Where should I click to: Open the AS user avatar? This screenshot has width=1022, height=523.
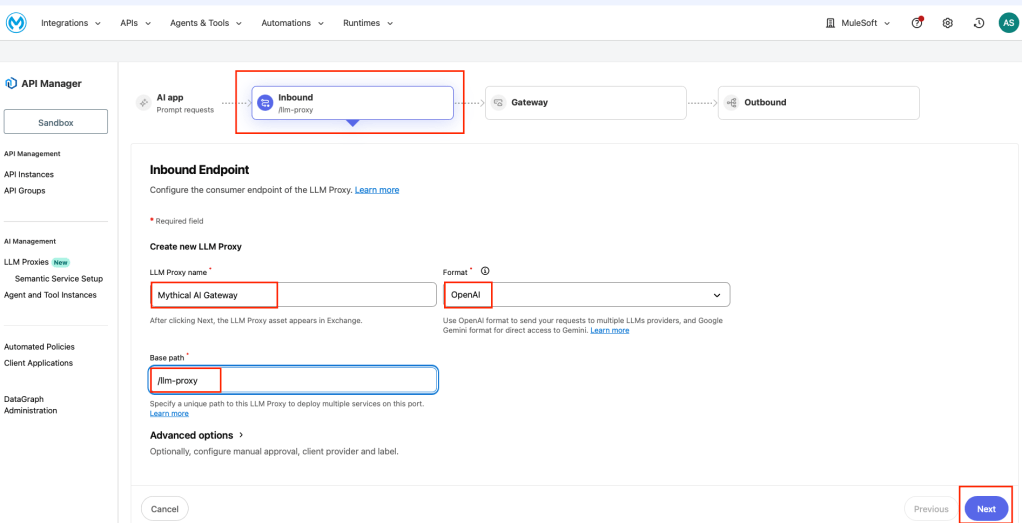pyautogui.click(x=1008, y=23)
